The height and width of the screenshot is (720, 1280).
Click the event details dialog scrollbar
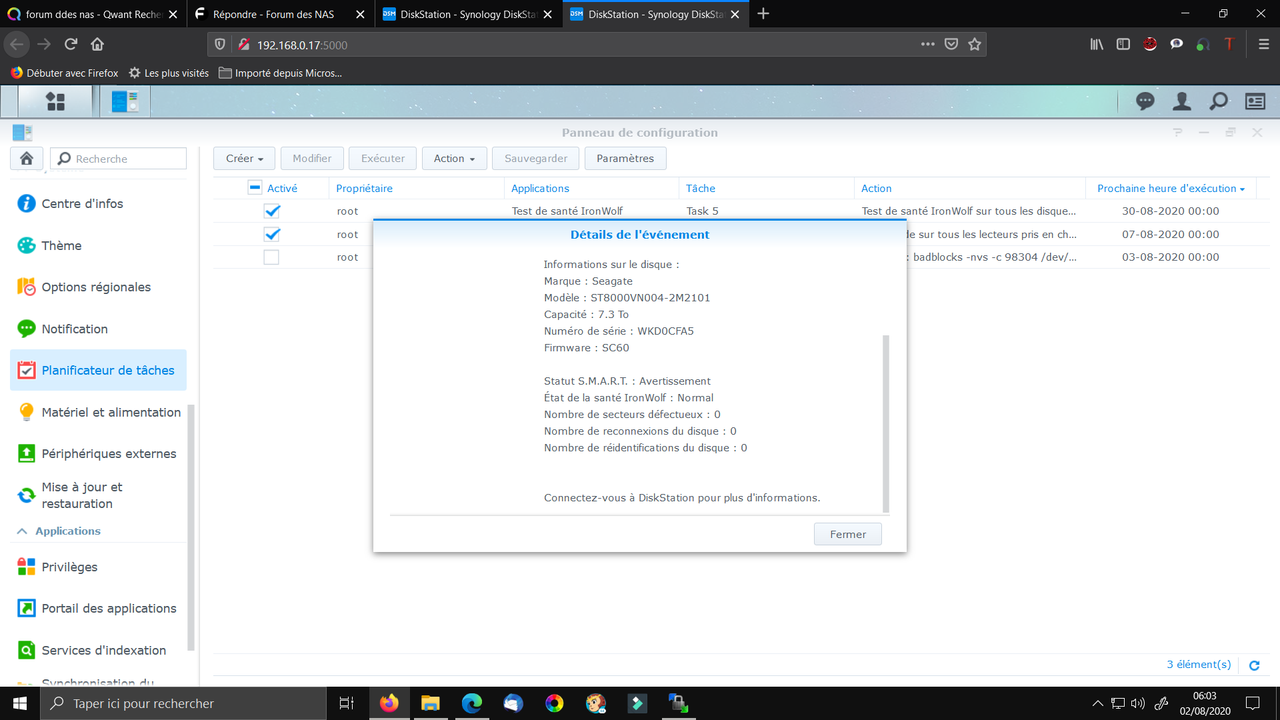coord(885,423)
